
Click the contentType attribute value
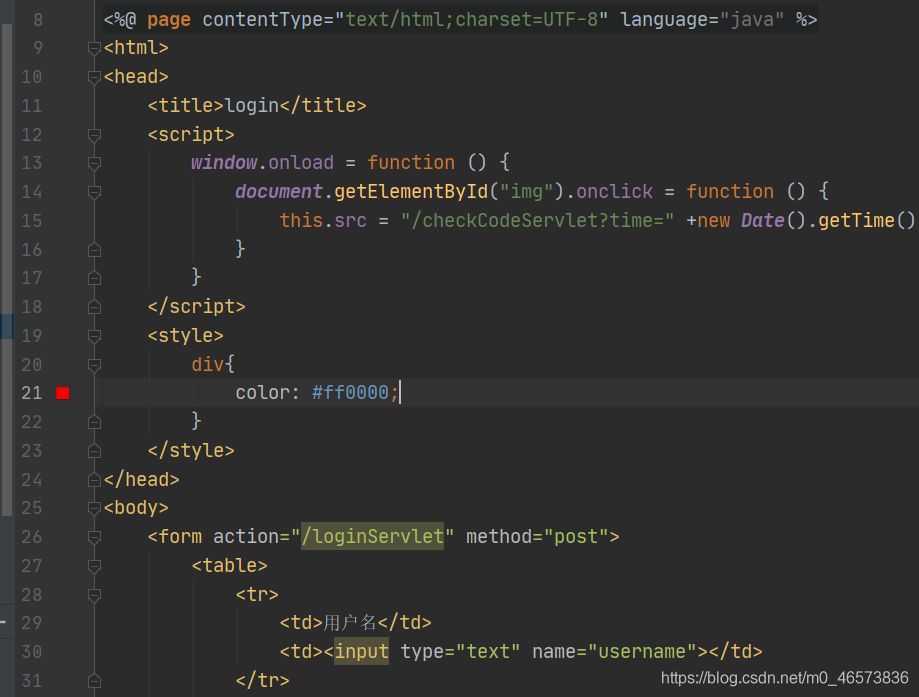pyautogui.click(x=471, y=20)
